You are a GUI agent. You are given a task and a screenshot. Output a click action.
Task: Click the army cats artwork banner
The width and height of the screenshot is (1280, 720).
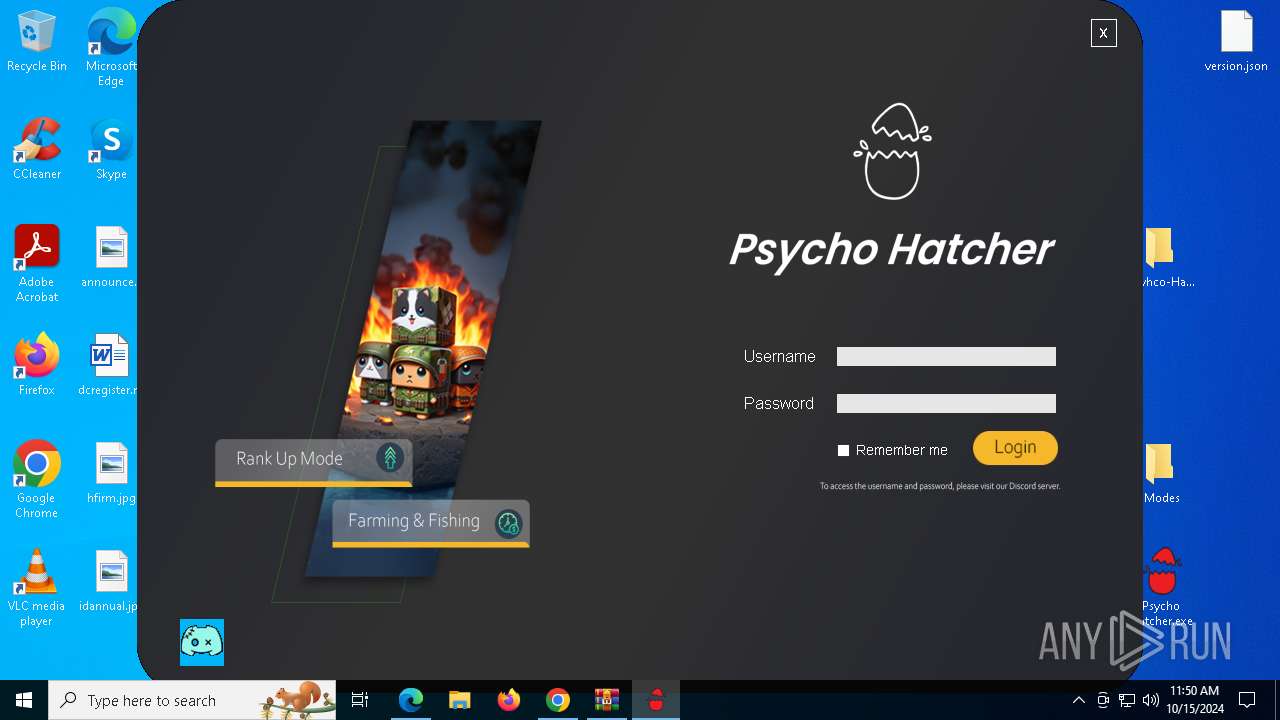click(422, 348)
